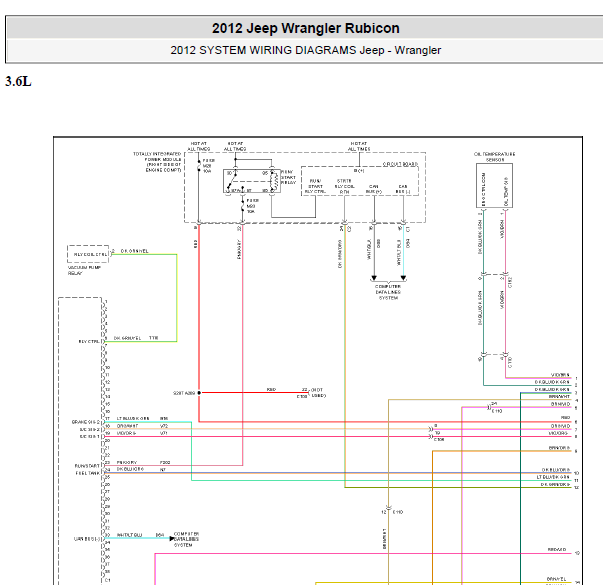This screenshot has height=585, width=603.
Task: Click the 'C100' connector label
Action: coord(302,396)
